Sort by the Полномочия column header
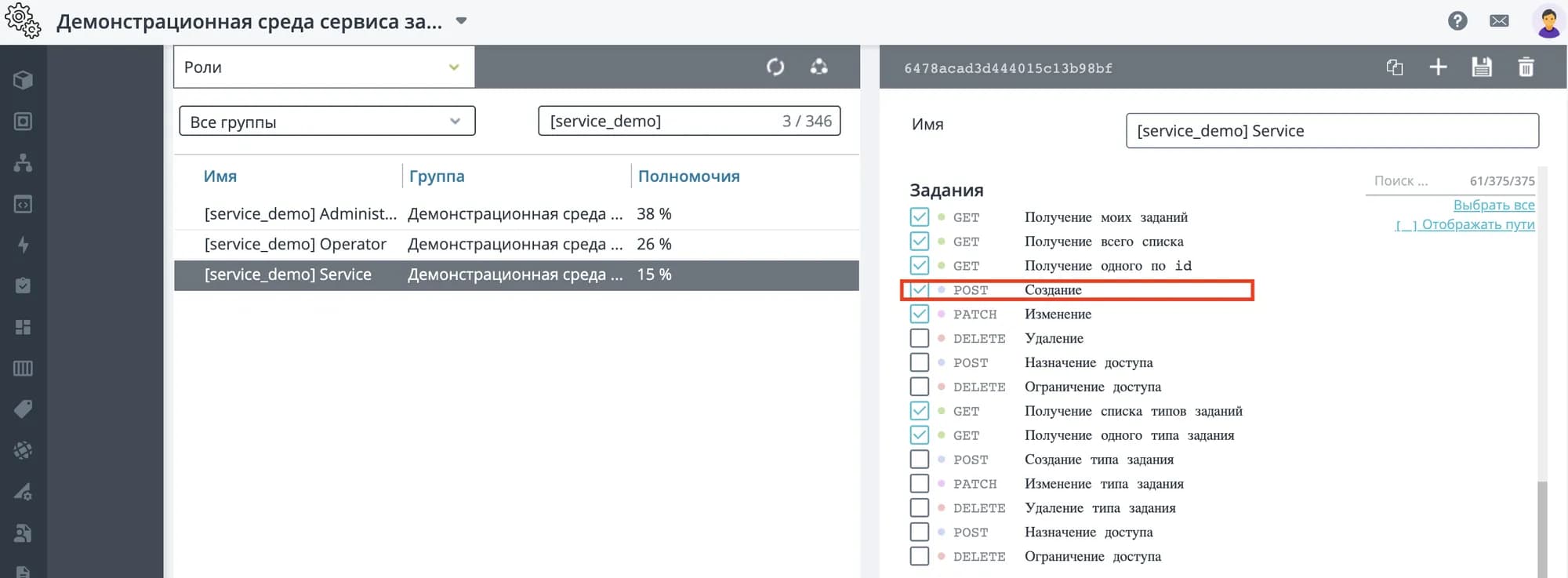 pos(688,176)
